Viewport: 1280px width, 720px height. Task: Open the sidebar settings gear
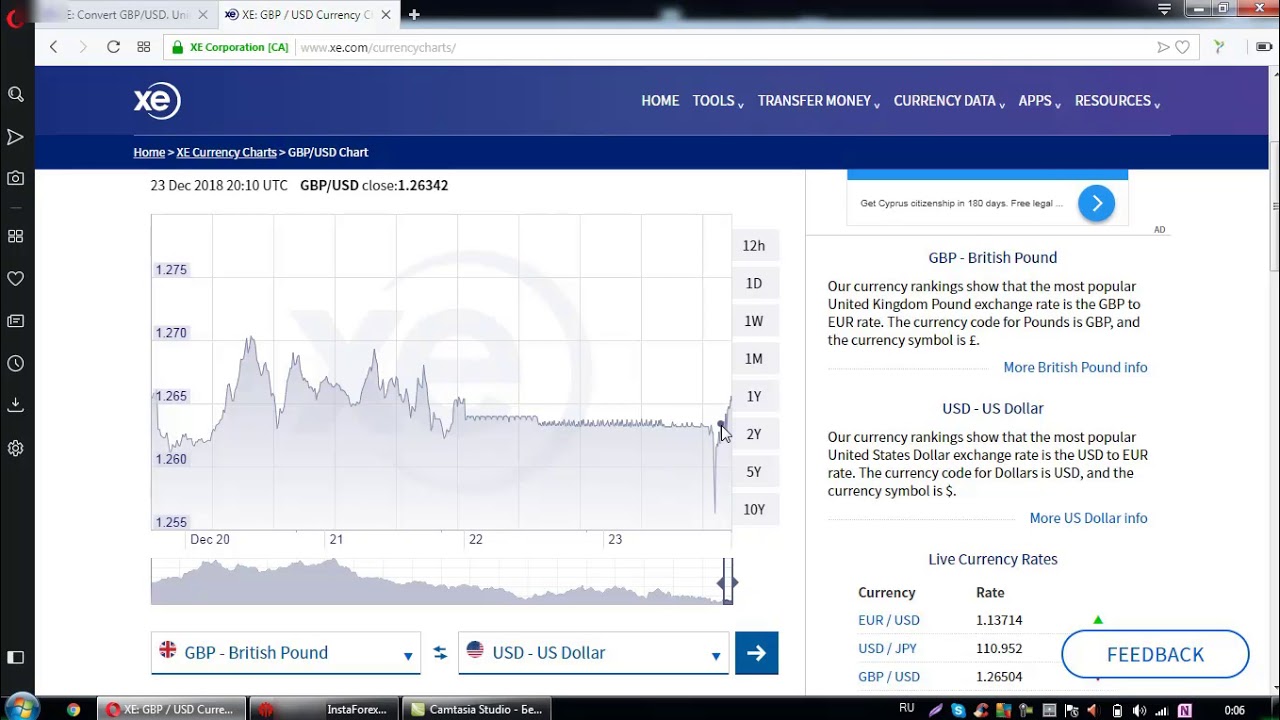[16, 448]
